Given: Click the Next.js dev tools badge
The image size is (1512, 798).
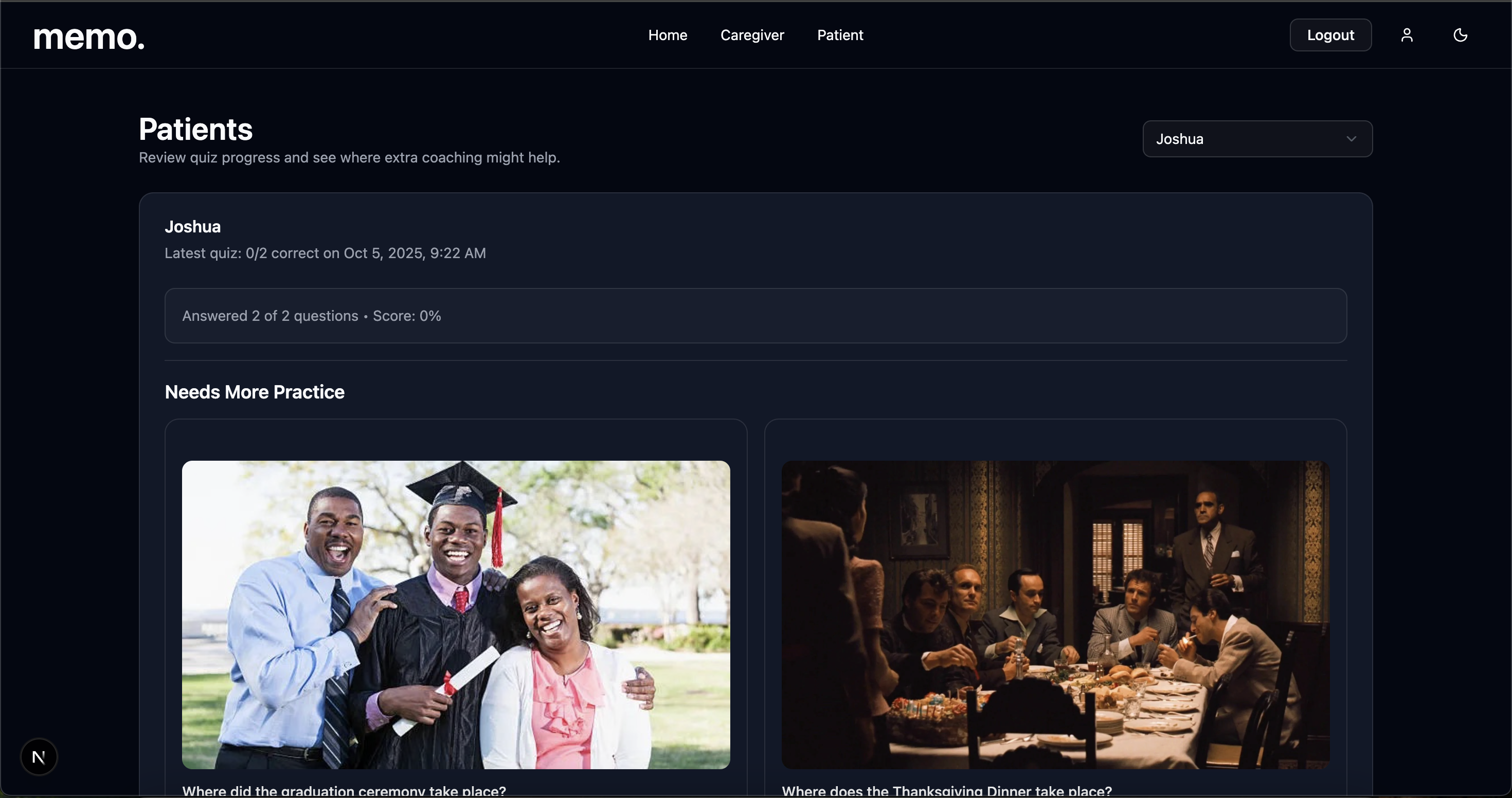Looking at the screenshot, I should [39, 757].
